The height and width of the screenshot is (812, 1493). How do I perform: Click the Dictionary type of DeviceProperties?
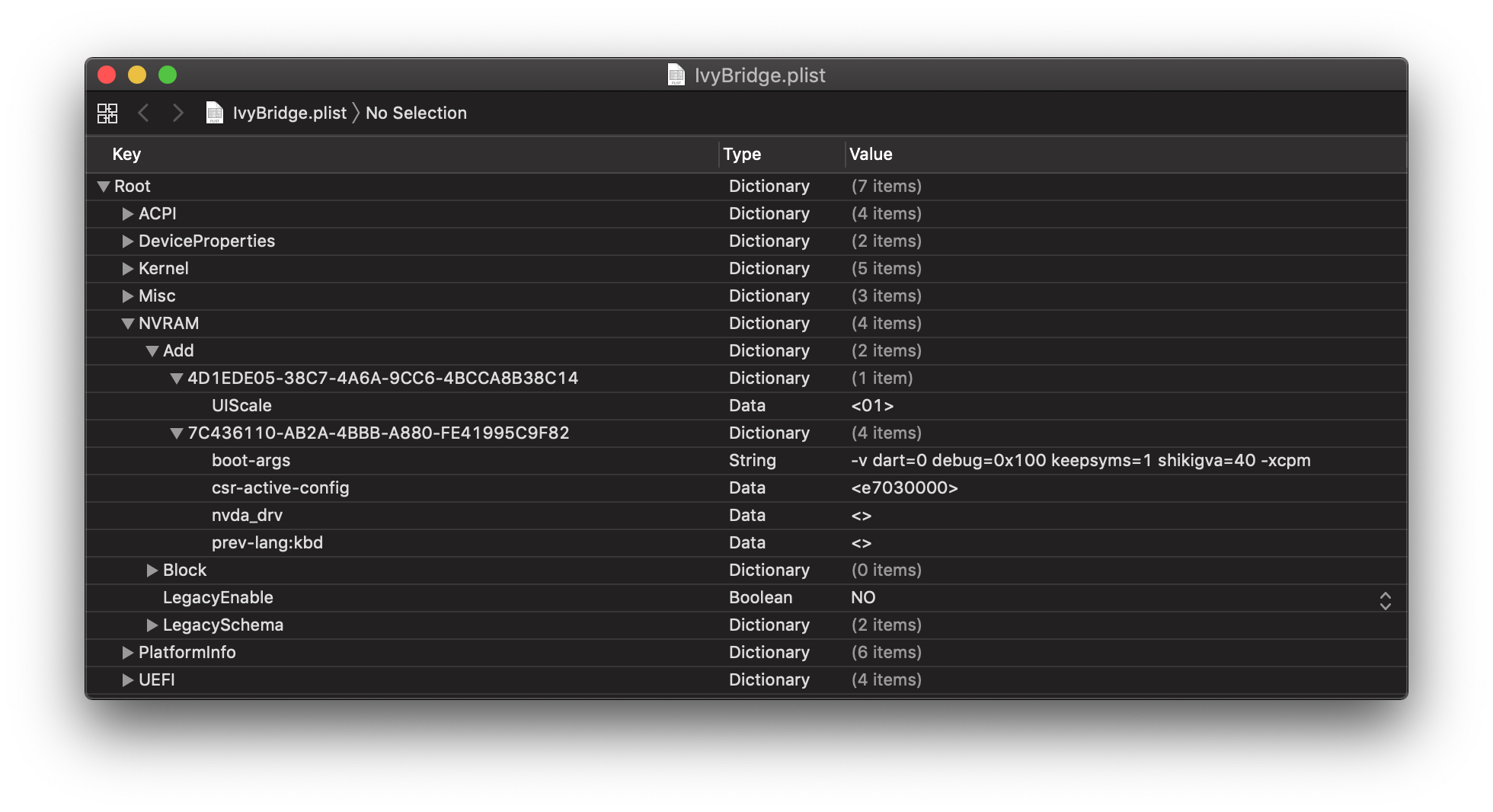click(769, 241)
